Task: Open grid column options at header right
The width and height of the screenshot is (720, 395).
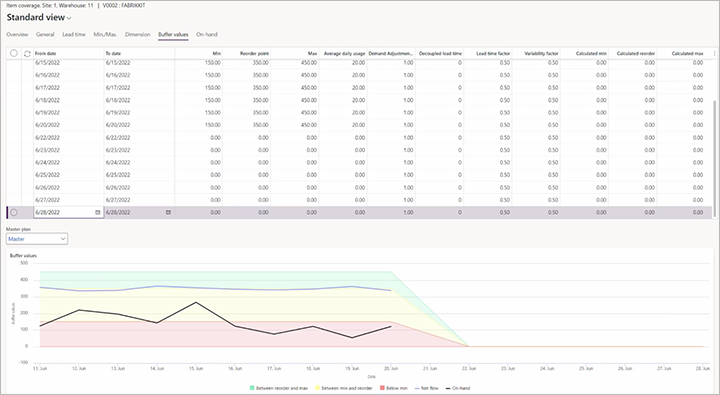Action: point(714,54)
